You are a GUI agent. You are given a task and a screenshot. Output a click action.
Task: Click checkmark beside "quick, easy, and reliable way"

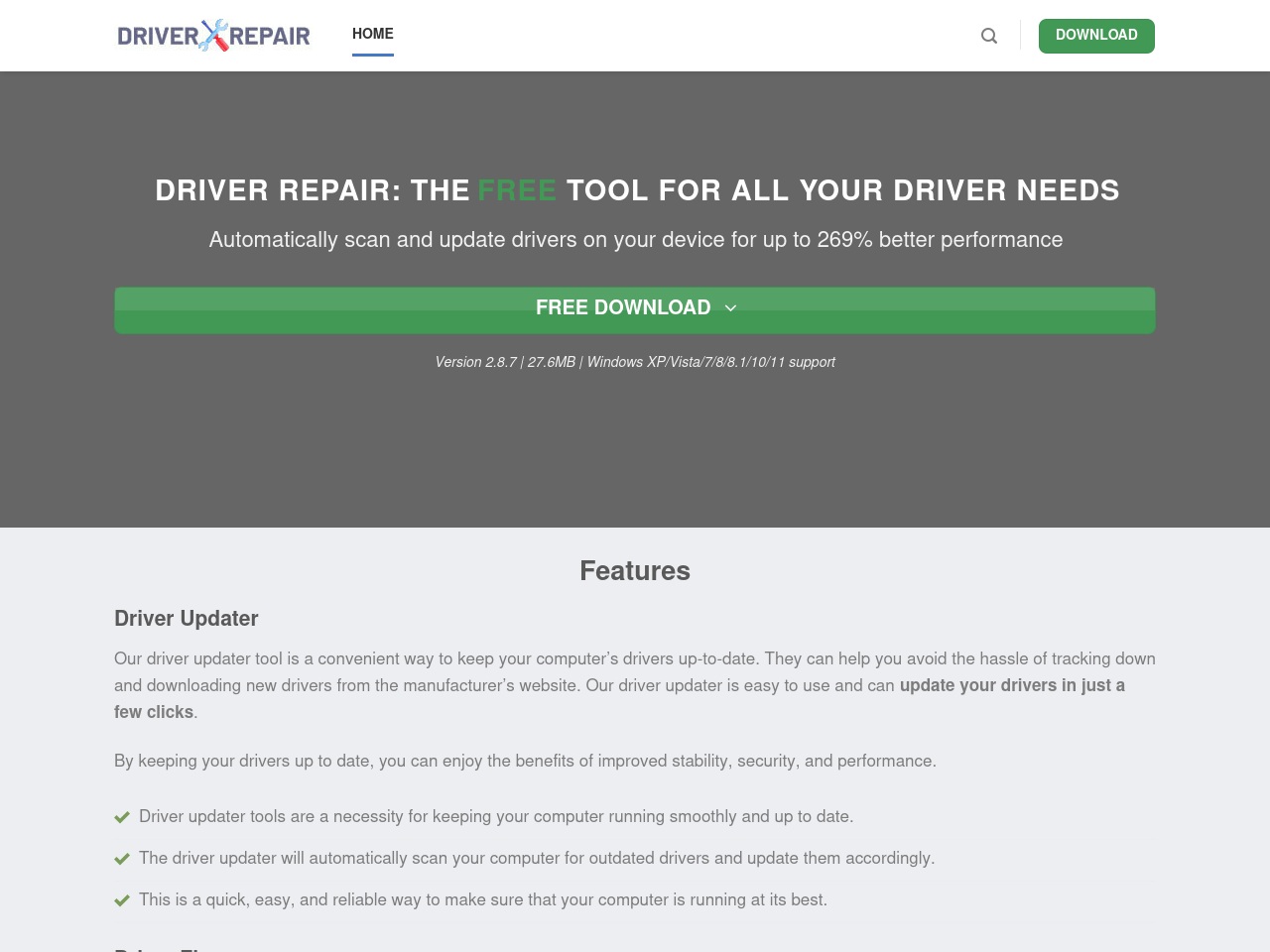point(122,900)
